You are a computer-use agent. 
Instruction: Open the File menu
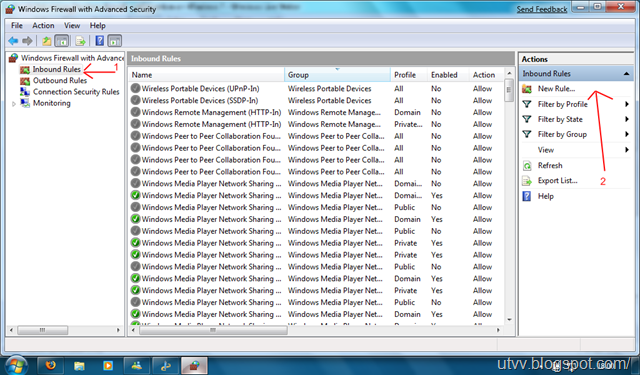click(17, 25)
